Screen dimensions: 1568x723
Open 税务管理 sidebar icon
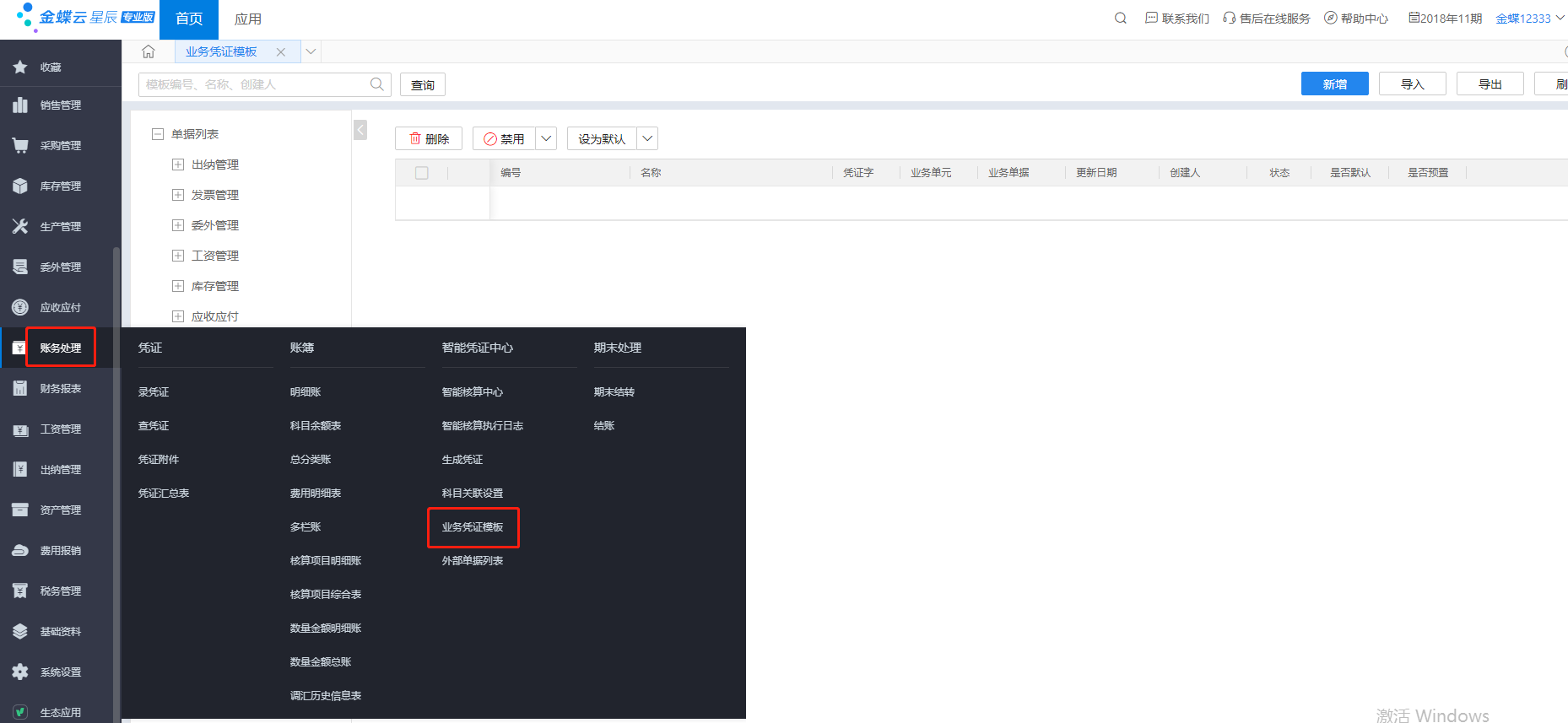(20, 591)
